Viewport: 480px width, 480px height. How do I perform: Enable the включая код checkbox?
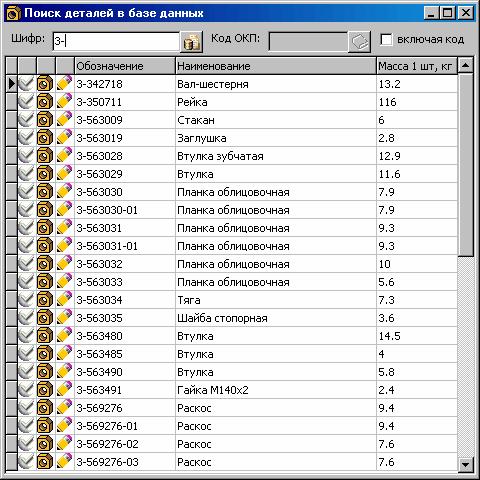pos(386,40)
